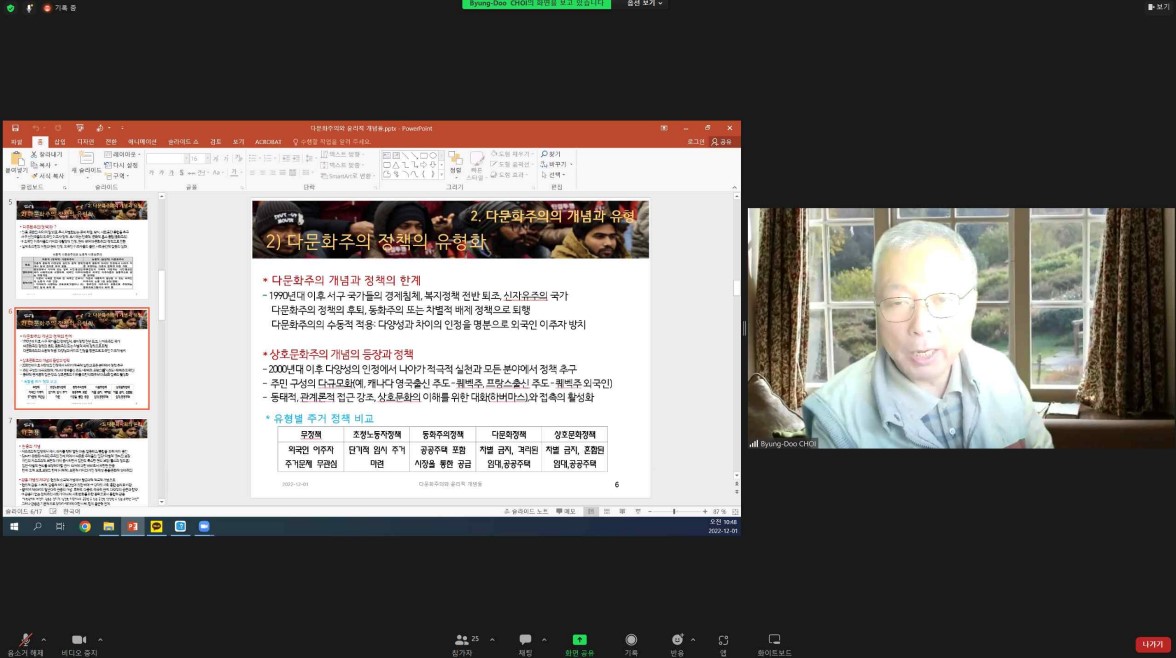Toggle Zoom meeting recording

click(631, 640)
